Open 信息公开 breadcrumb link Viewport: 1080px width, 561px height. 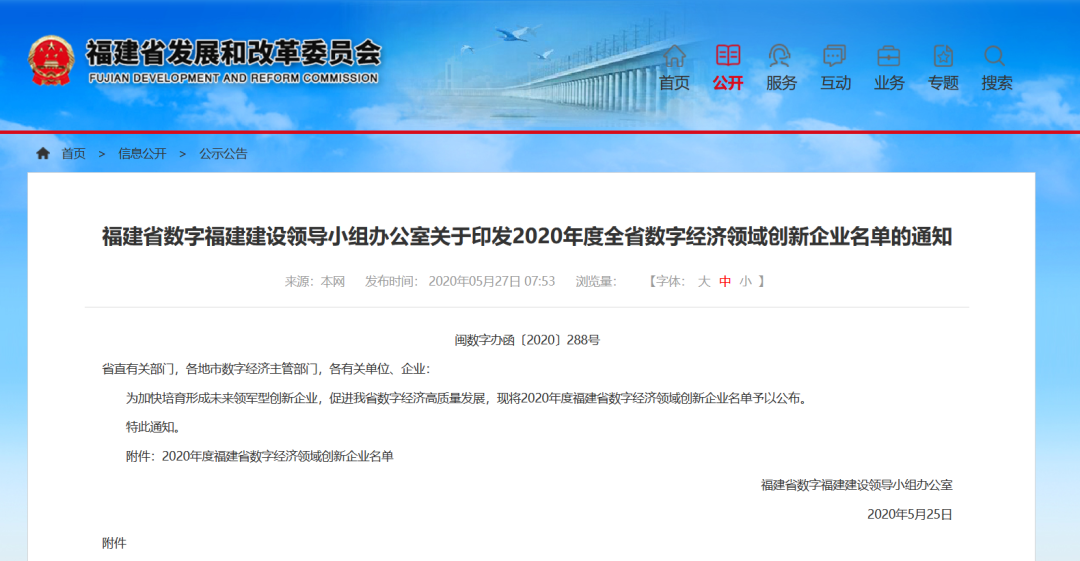(142, 154)
